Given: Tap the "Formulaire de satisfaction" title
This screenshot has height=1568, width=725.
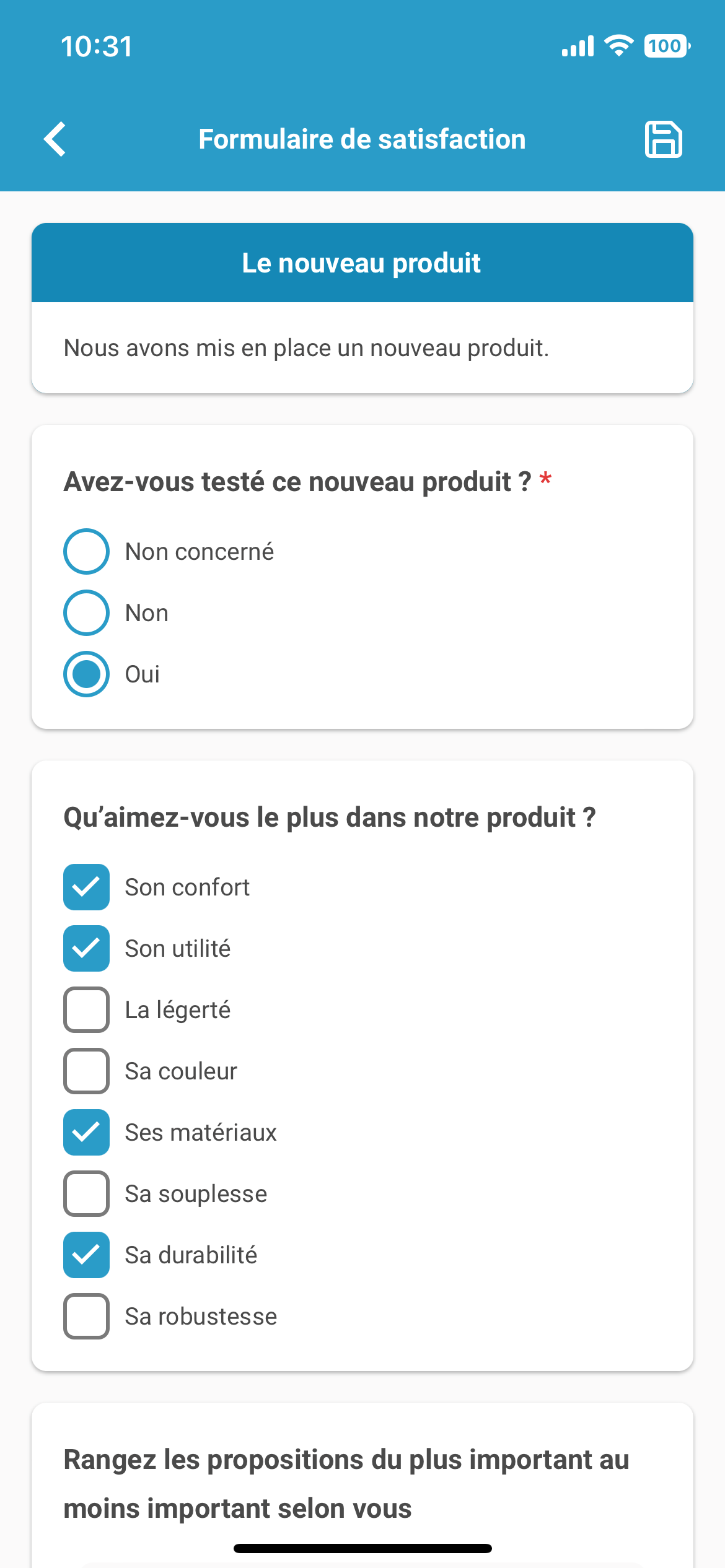Looking at the screenshot, I should (362, 139).
